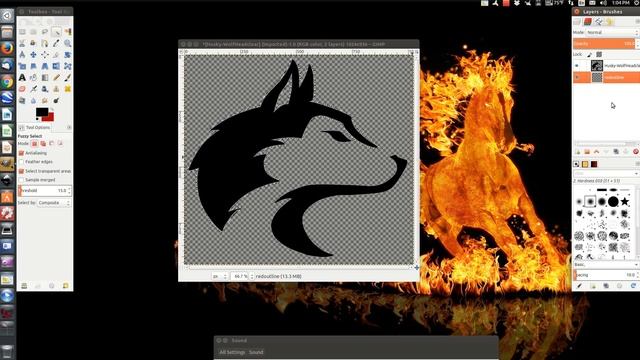Toggle Select transparent areas checkbox
The width and height of the screenshot is (640, 360).
tap(22, 171)
